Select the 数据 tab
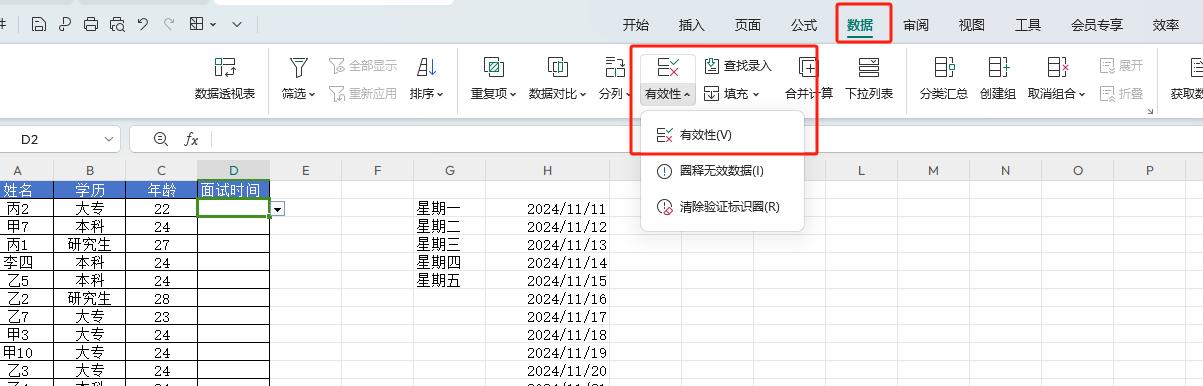Image resolution: width=1203 pixels, height=386 pixels. pyautogui.click(x=860, y=26)
